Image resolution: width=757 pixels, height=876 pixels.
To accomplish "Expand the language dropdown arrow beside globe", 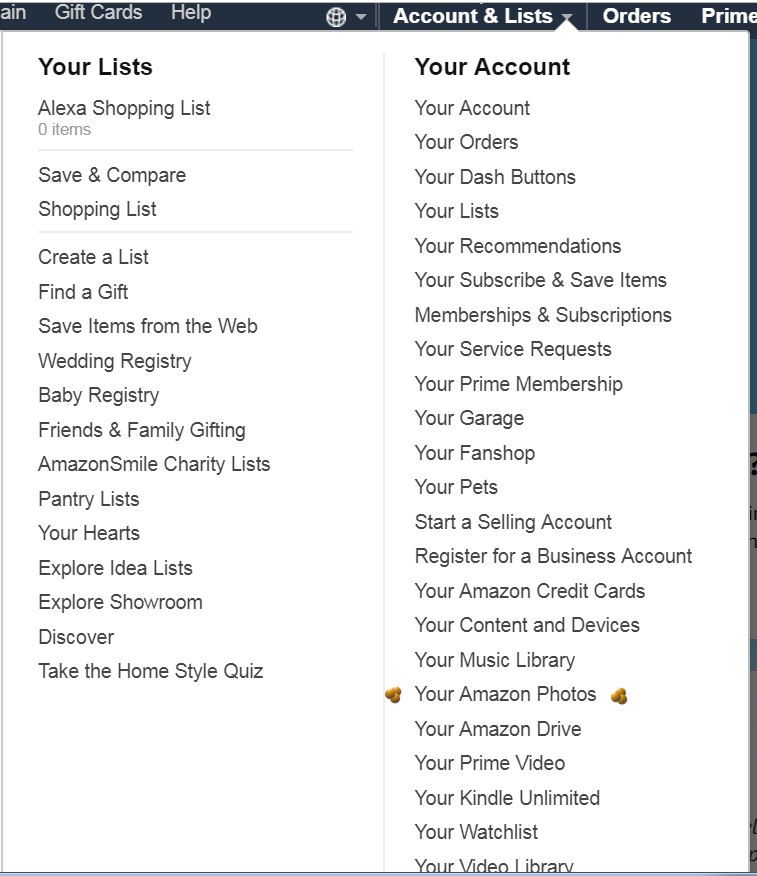I will click(x=360, y=18).
